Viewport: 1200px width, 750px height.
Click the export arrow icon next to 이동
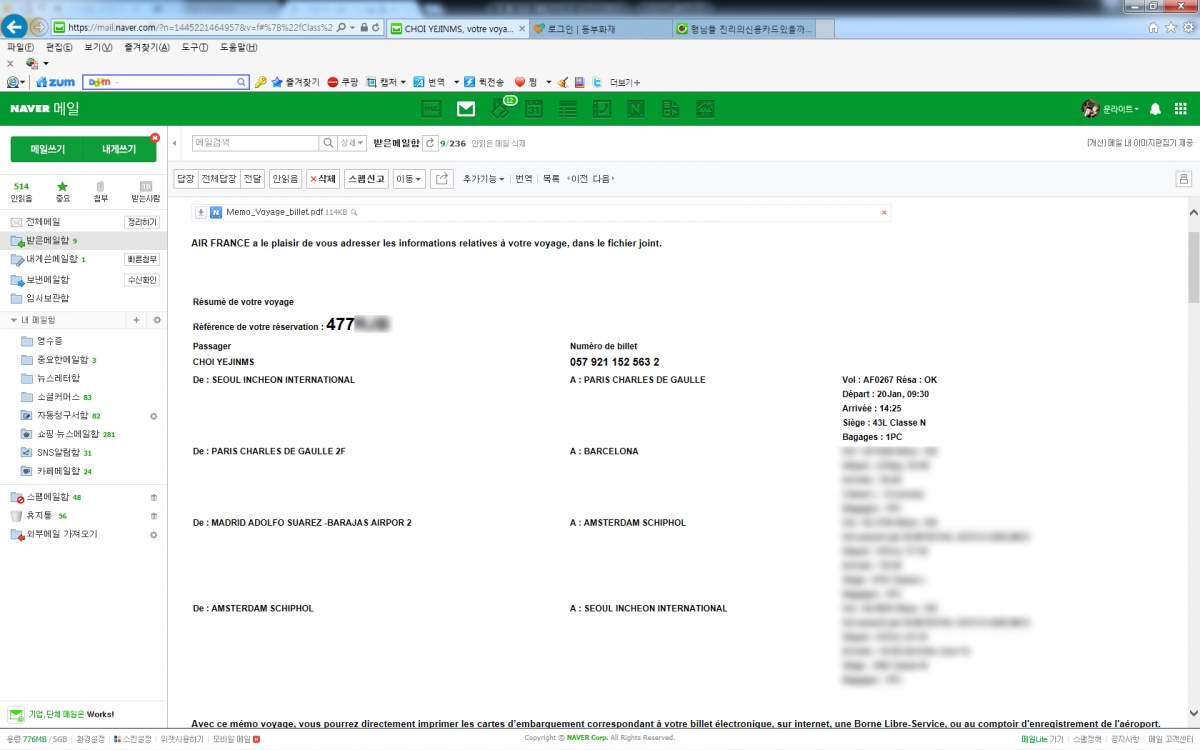click(x=441, y=179)
